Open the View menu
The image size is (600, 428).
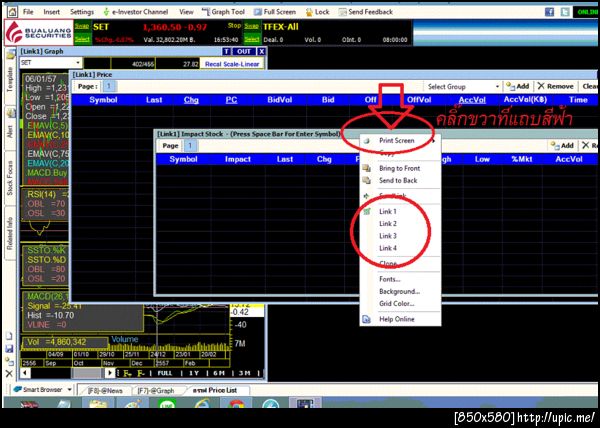[186, 12]
